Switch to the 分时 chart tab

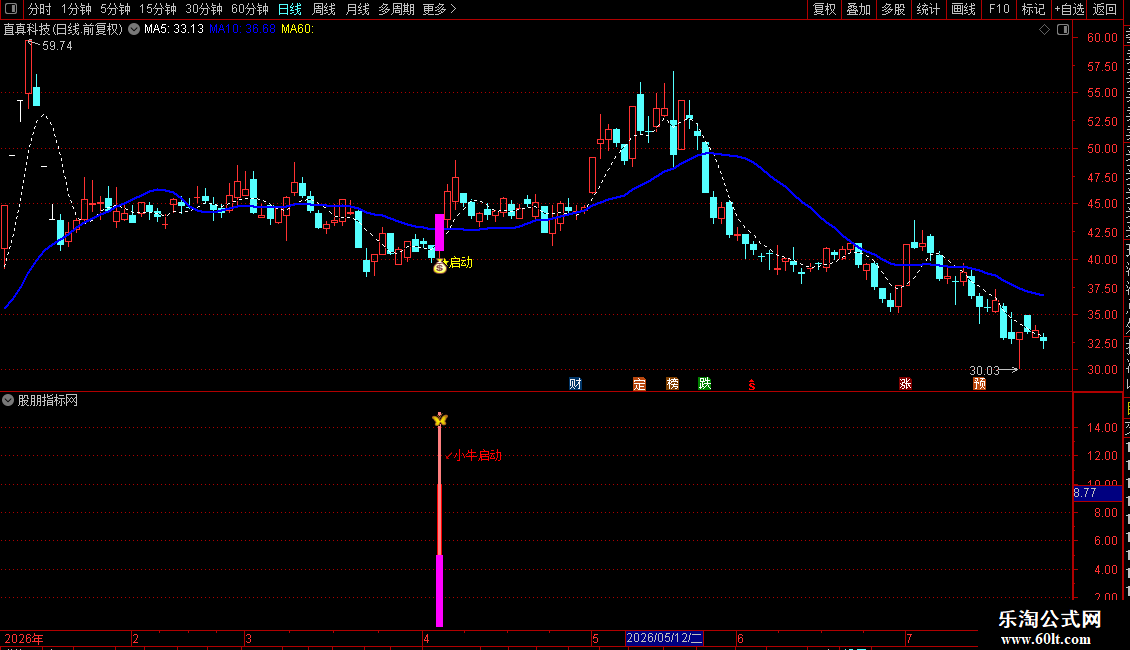[x=40, y=9]
